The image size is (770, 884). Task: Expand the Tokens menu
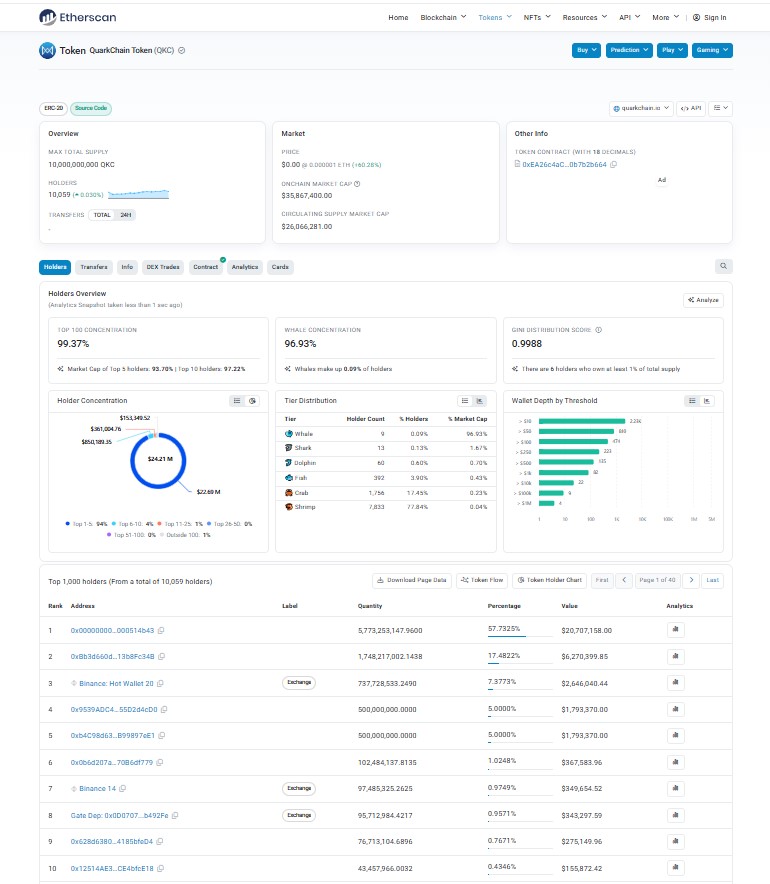click(495, 17)
